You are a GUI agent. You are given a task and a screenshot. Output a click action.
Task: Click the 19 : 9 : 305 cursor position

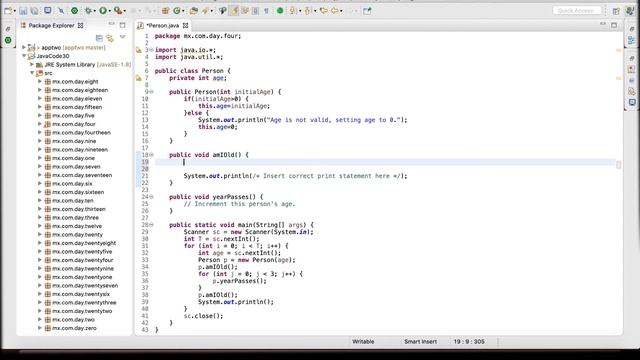(469, 342)
